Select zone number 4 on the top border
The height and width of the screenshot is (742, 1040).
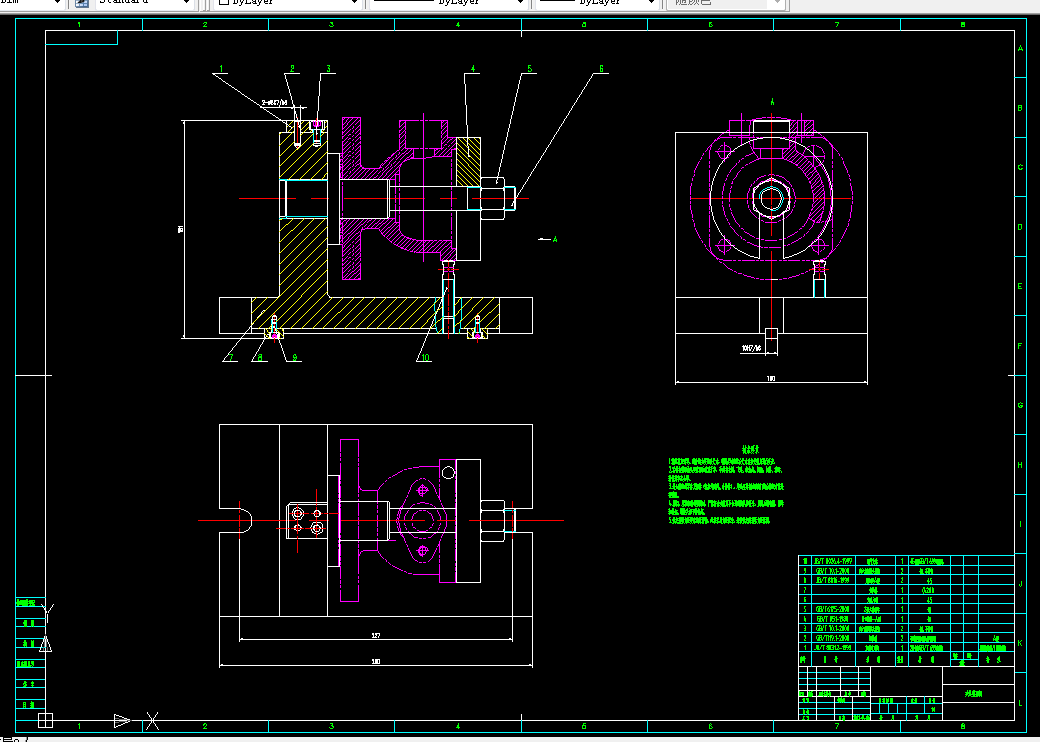458,25
